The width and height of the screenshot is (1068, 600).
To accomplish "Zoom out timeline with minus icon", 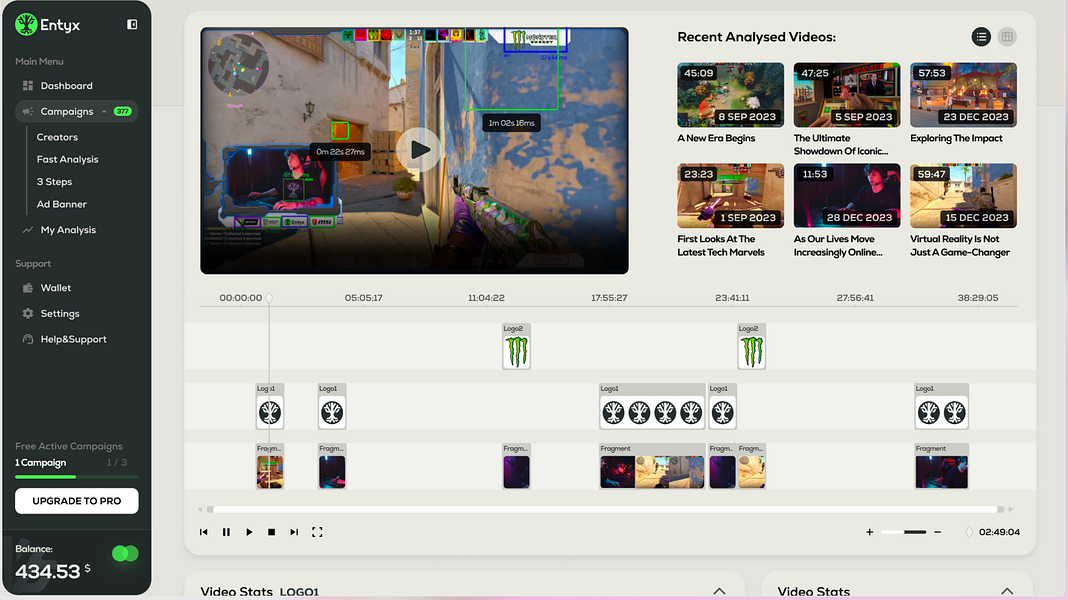I will [938, 532].
